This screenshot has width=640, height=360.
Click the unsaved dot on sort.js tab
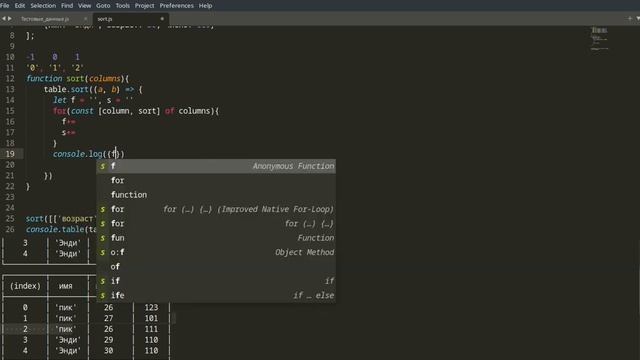tap(162, 19)
